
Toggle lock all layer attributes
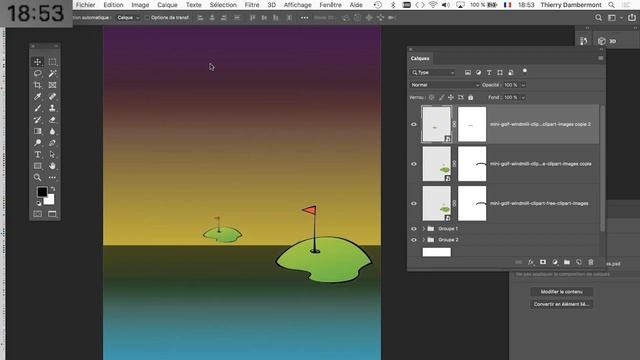coord(471,98)
